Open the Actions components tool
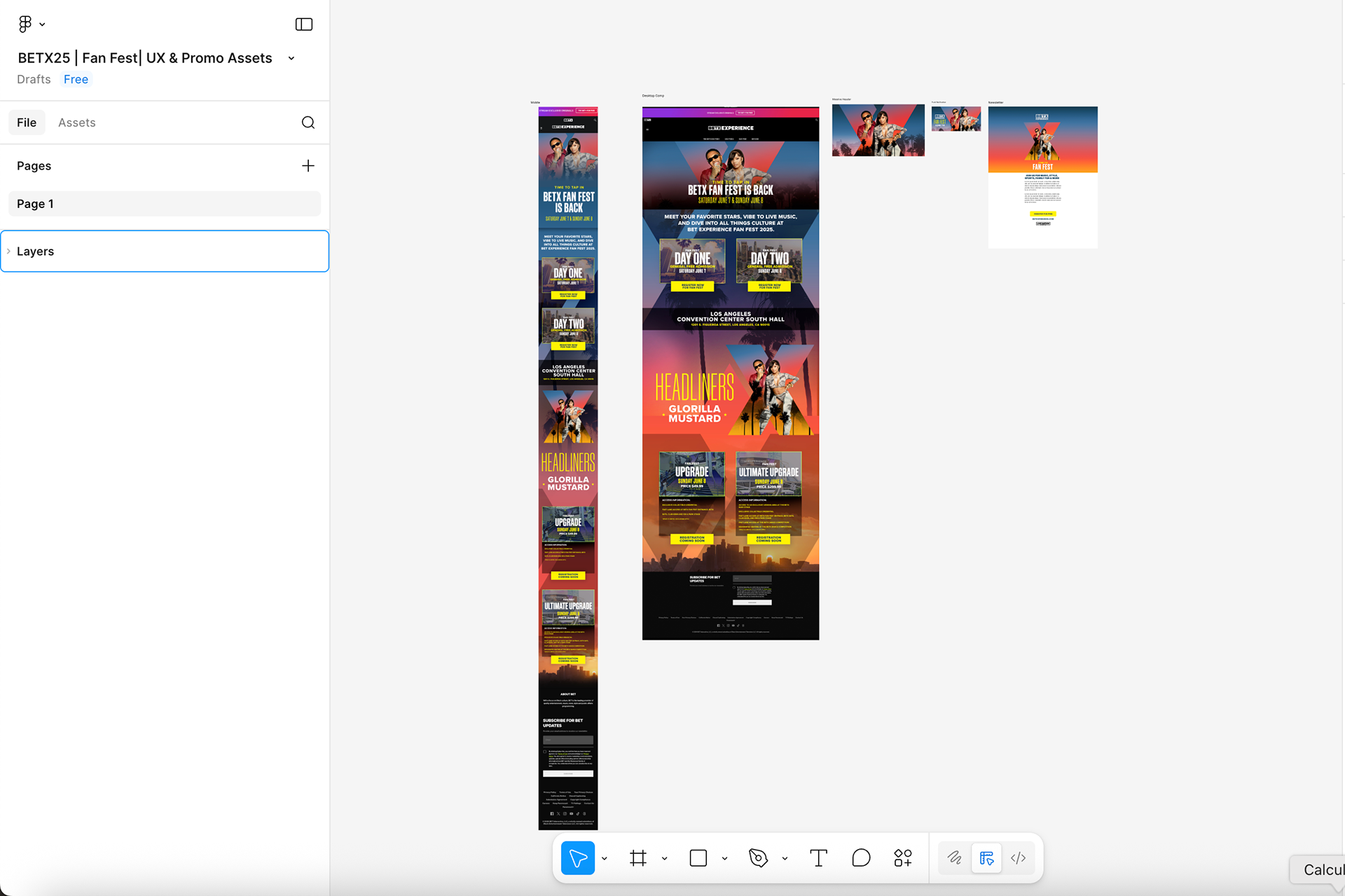 [903, 857]
